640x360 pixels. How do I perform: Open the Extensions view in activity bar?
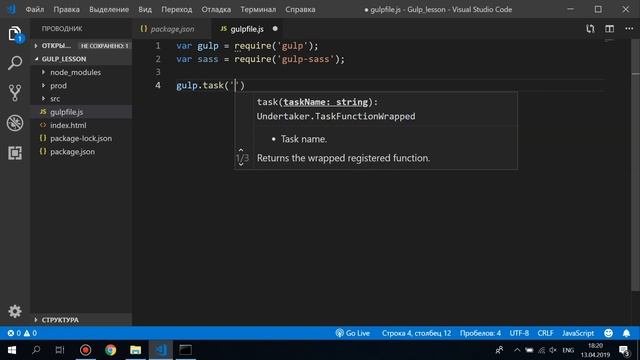coord(15,153)
